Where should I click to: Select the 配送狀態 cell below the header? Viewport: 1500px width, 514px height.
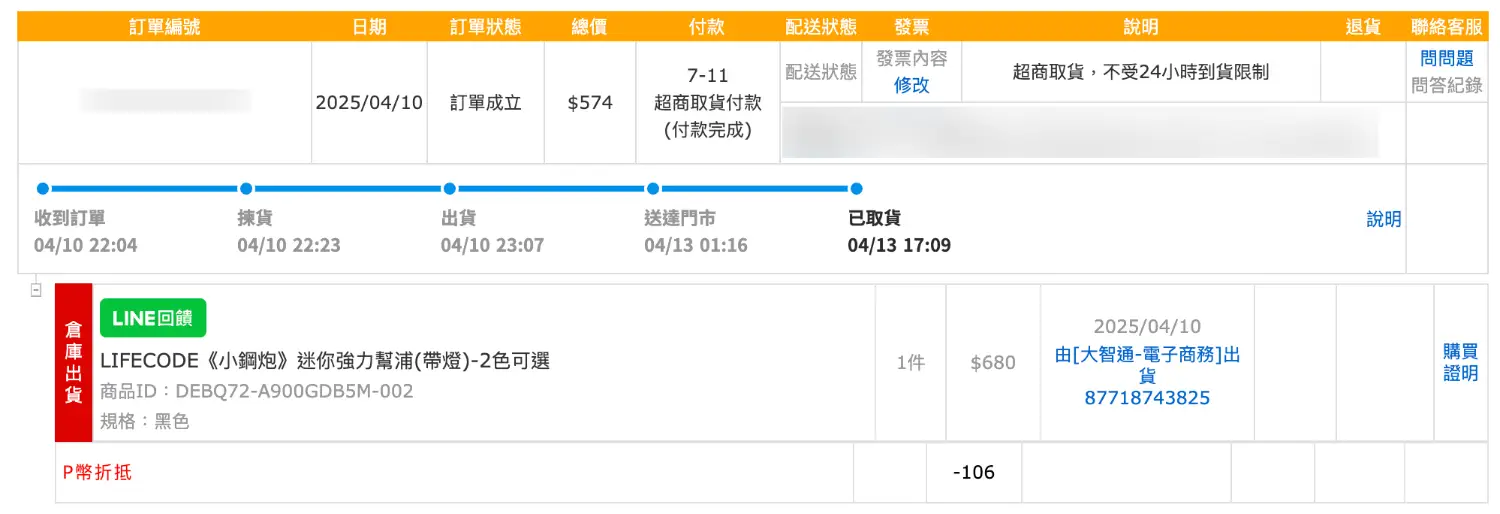pyautogui.click(x=820, y=71)
